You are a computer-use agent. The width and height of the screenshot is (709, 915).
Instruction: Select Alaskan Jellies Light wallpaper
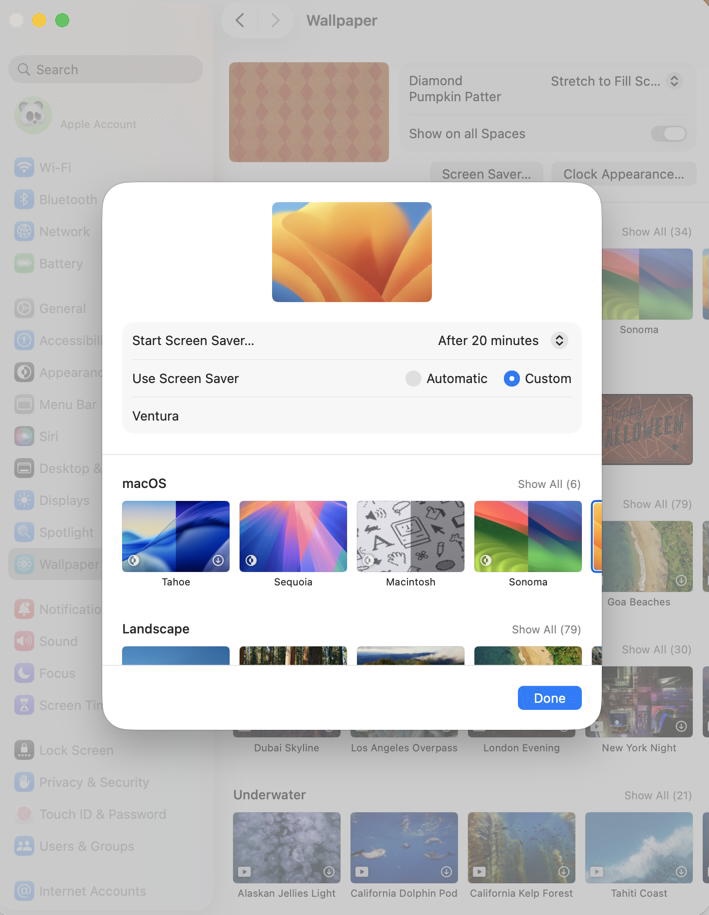tap(287, 847)
